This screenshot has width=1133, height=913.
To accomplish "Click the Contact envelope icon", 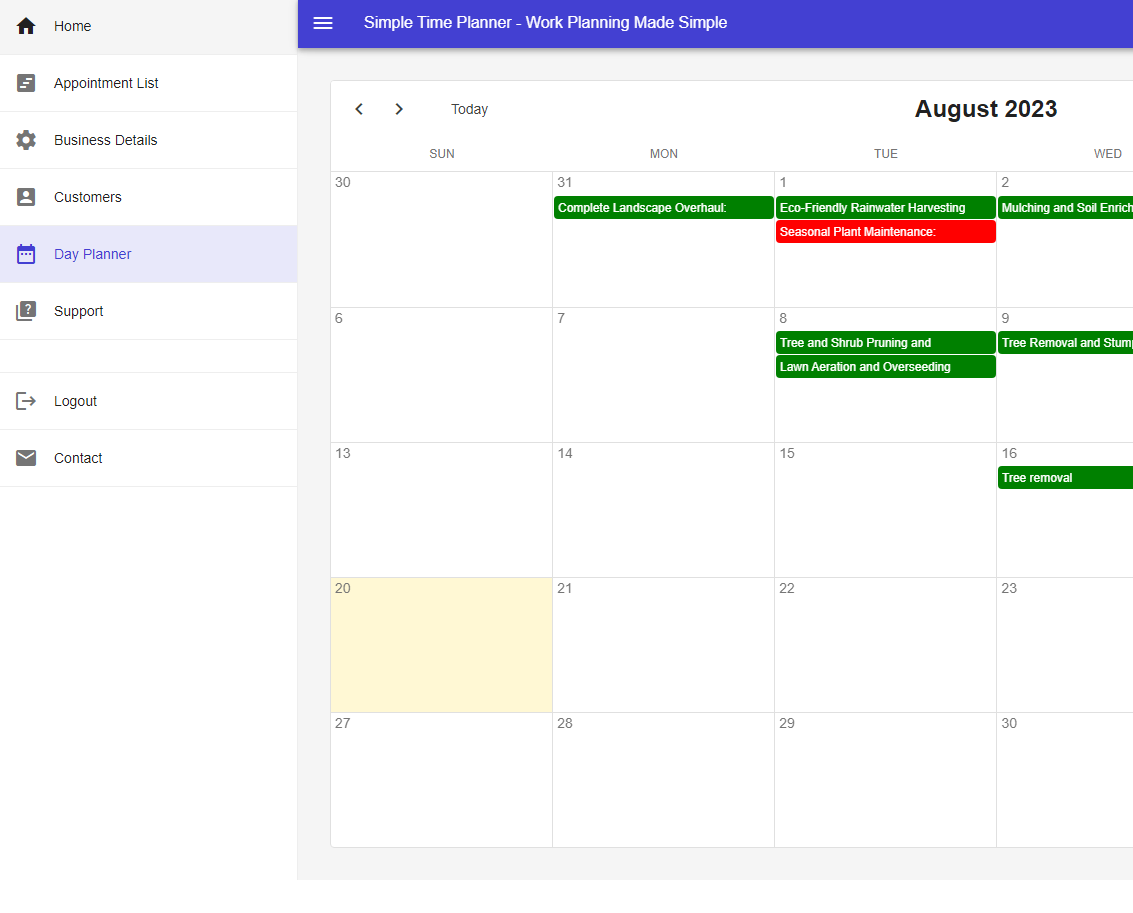I will pos(26,458).
